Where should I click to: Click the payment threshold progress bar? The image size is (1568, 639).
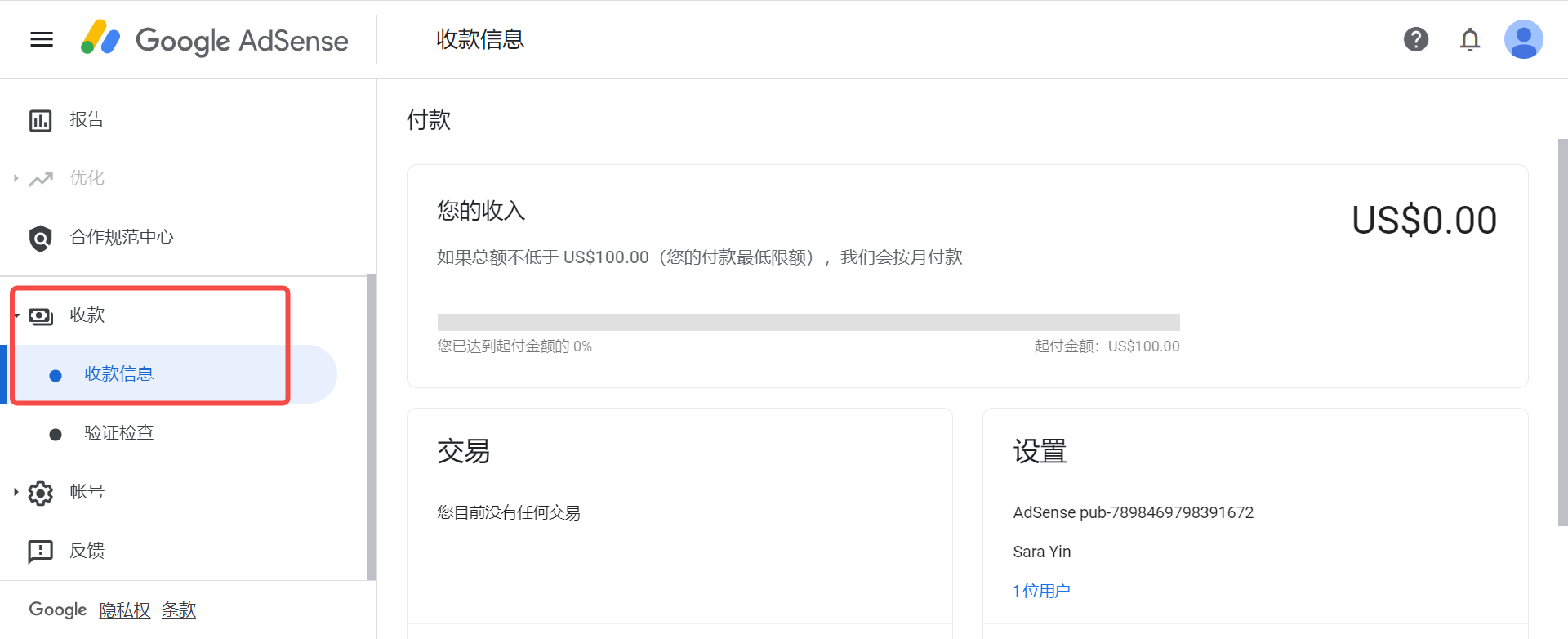click(x=808, y=322)
